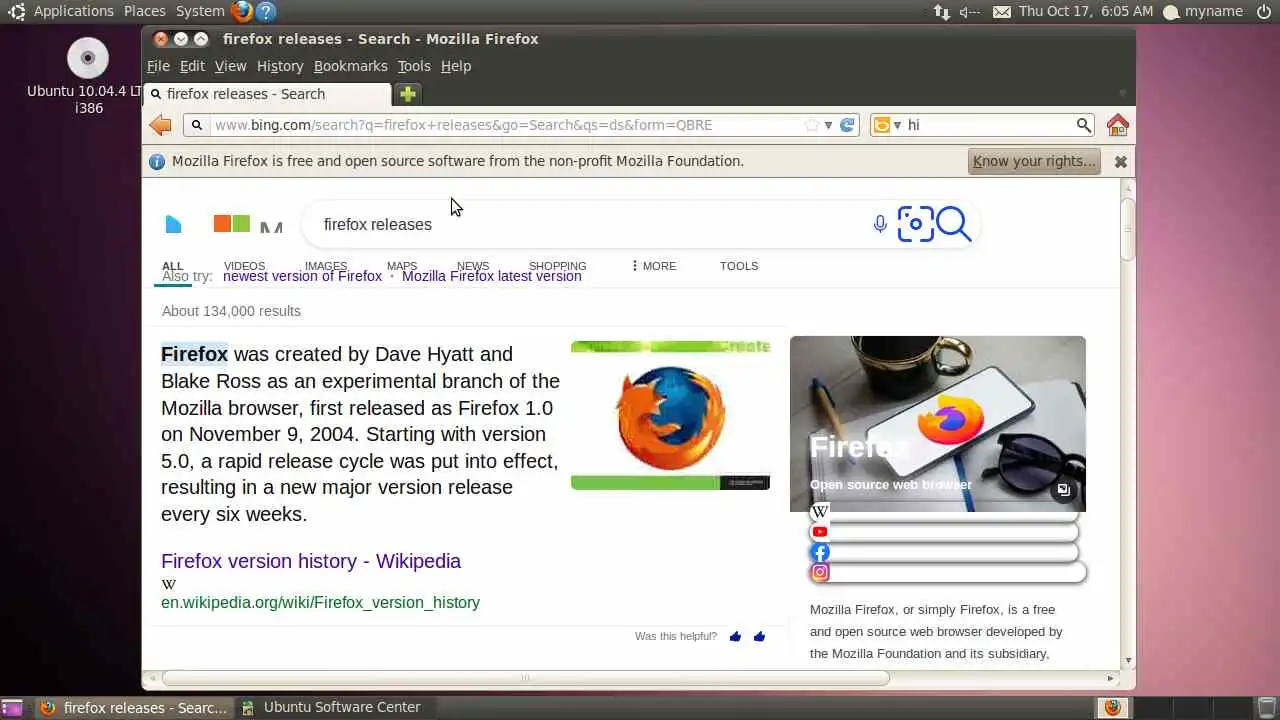Switch to Bing VIDEOS results tab
1280x720 pixels.
click(244, 266)
